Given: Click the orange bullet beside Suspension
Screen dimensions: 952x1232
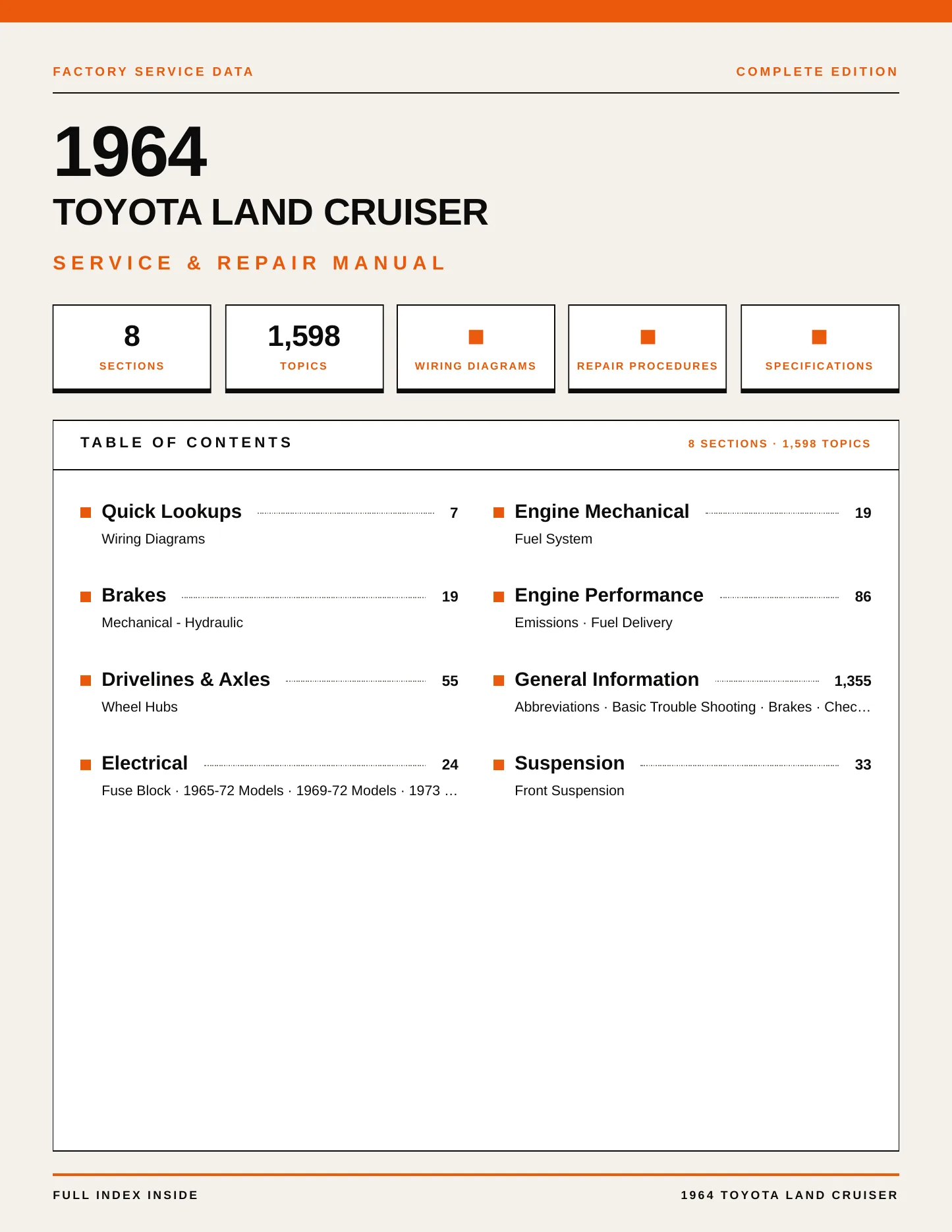Looking at the screenshot, I should click(x=499, y=765).
